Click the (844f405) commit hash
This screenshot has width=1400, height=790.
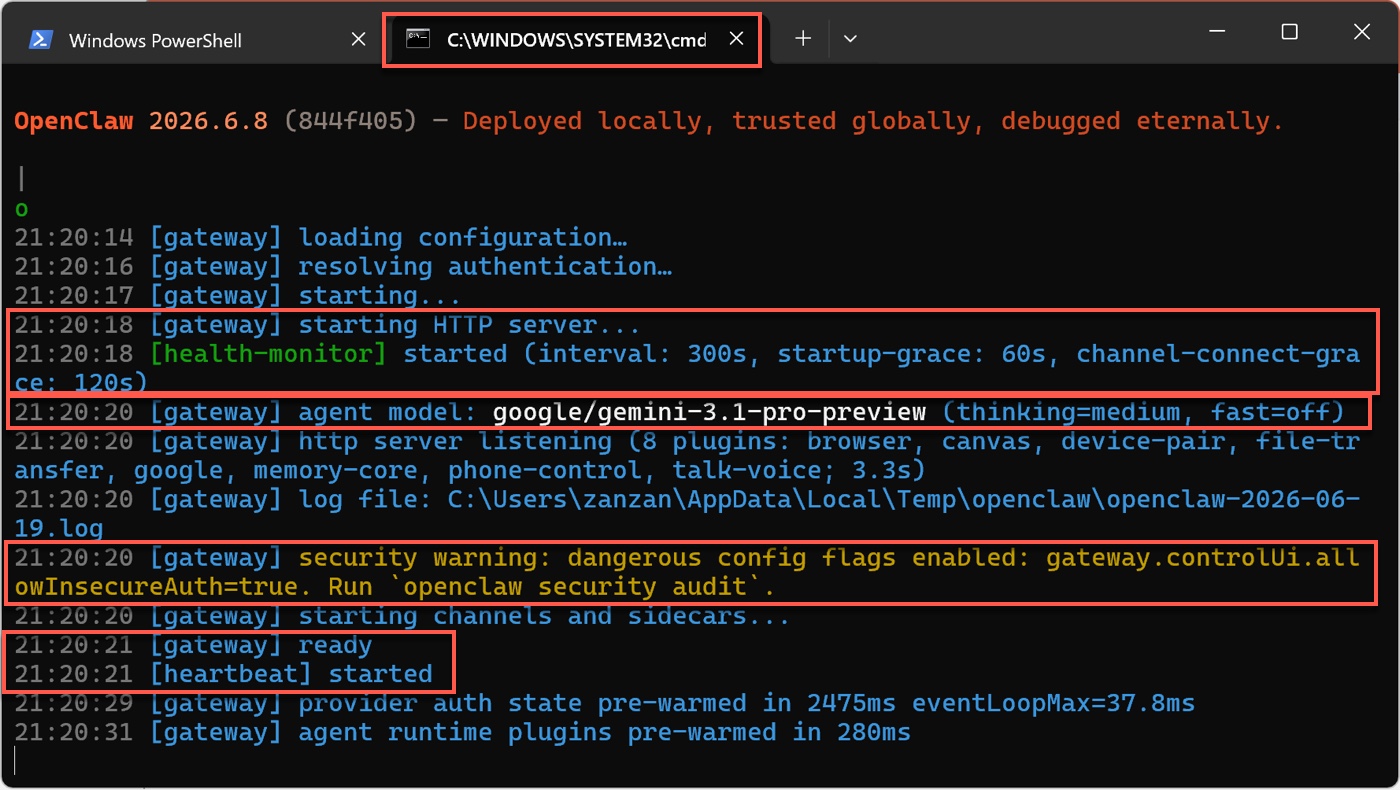click(x=350, y=121)
